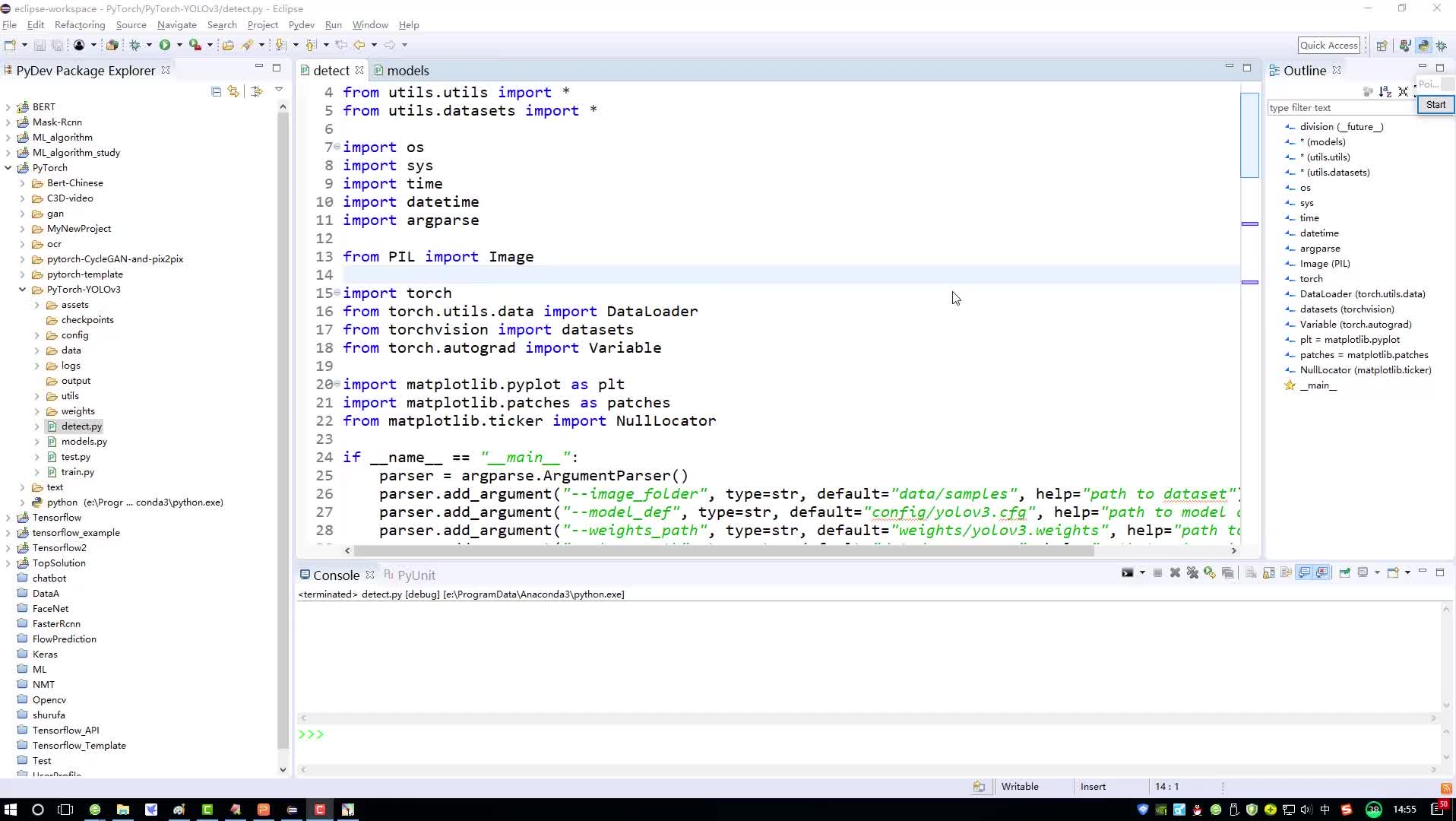The image size is (1456, 821).
Task: Click the Insert mode status indicator
Action: 1093,787
